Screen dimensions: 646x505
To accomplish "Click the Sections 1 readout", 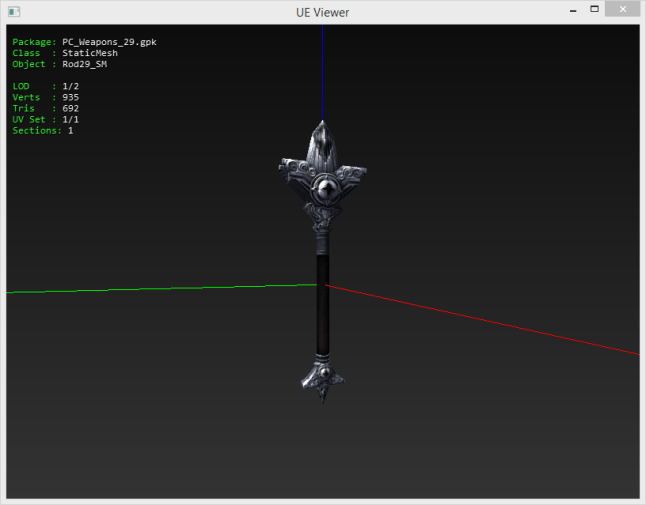I will 42,130.
